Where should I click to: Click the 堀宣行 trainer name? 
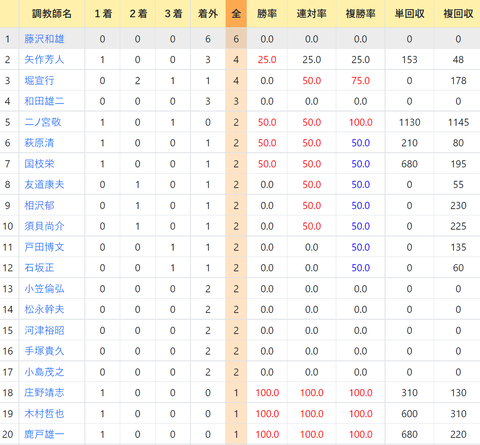pyautogui.click(x=39, y=81)
